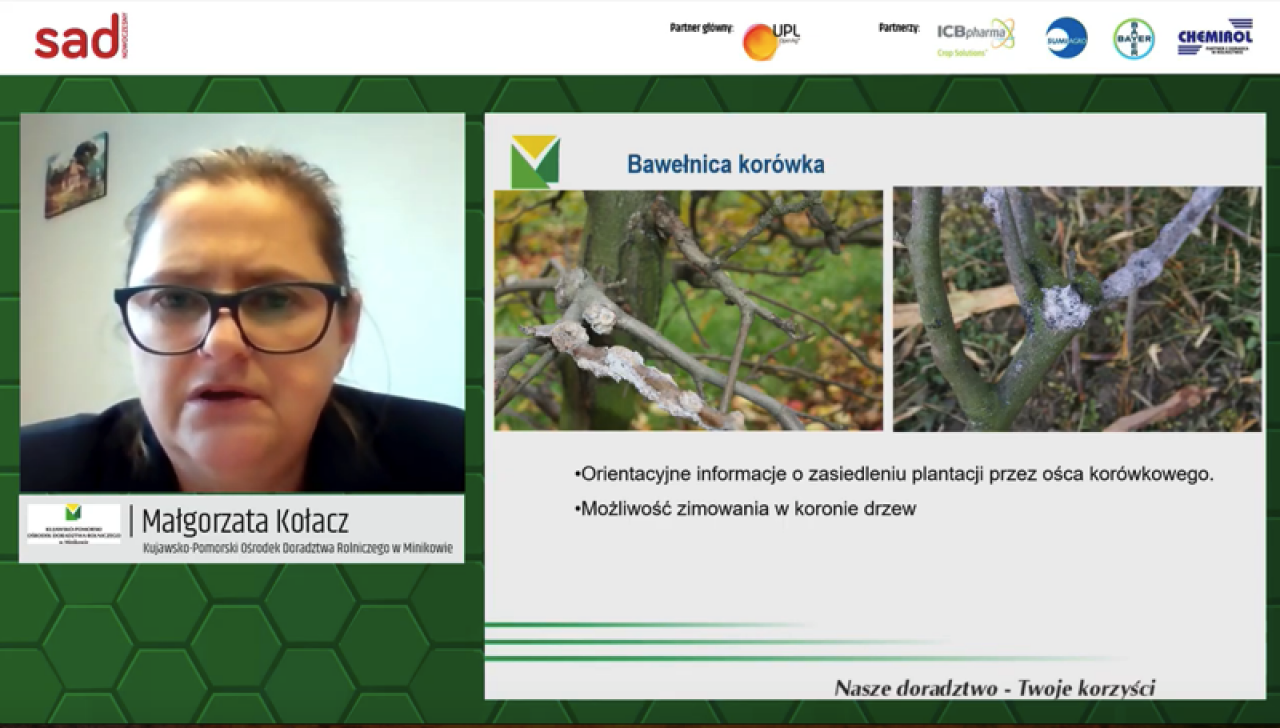Select the bullet starting 'Orientacyjne informacje'
This screenshot has height=728, width=1280.
[x=894, y=474]
